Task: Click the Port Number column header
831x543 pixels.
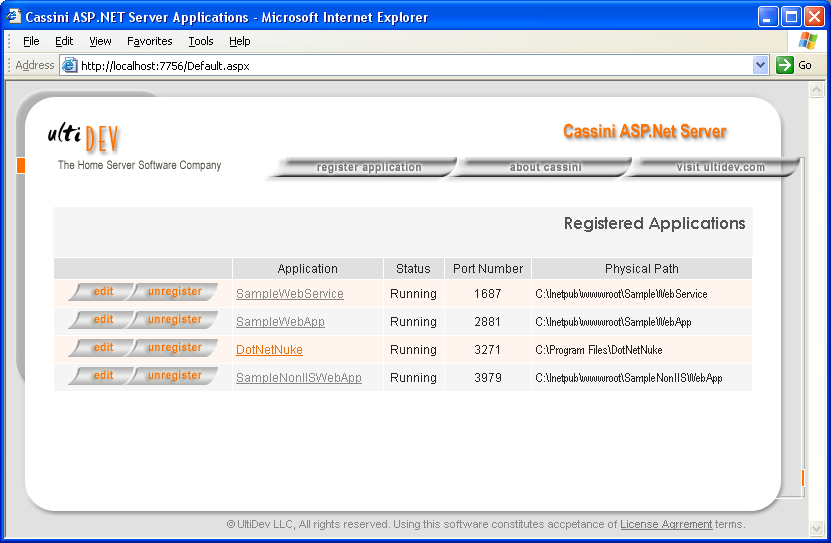Action: pos(488,269)
